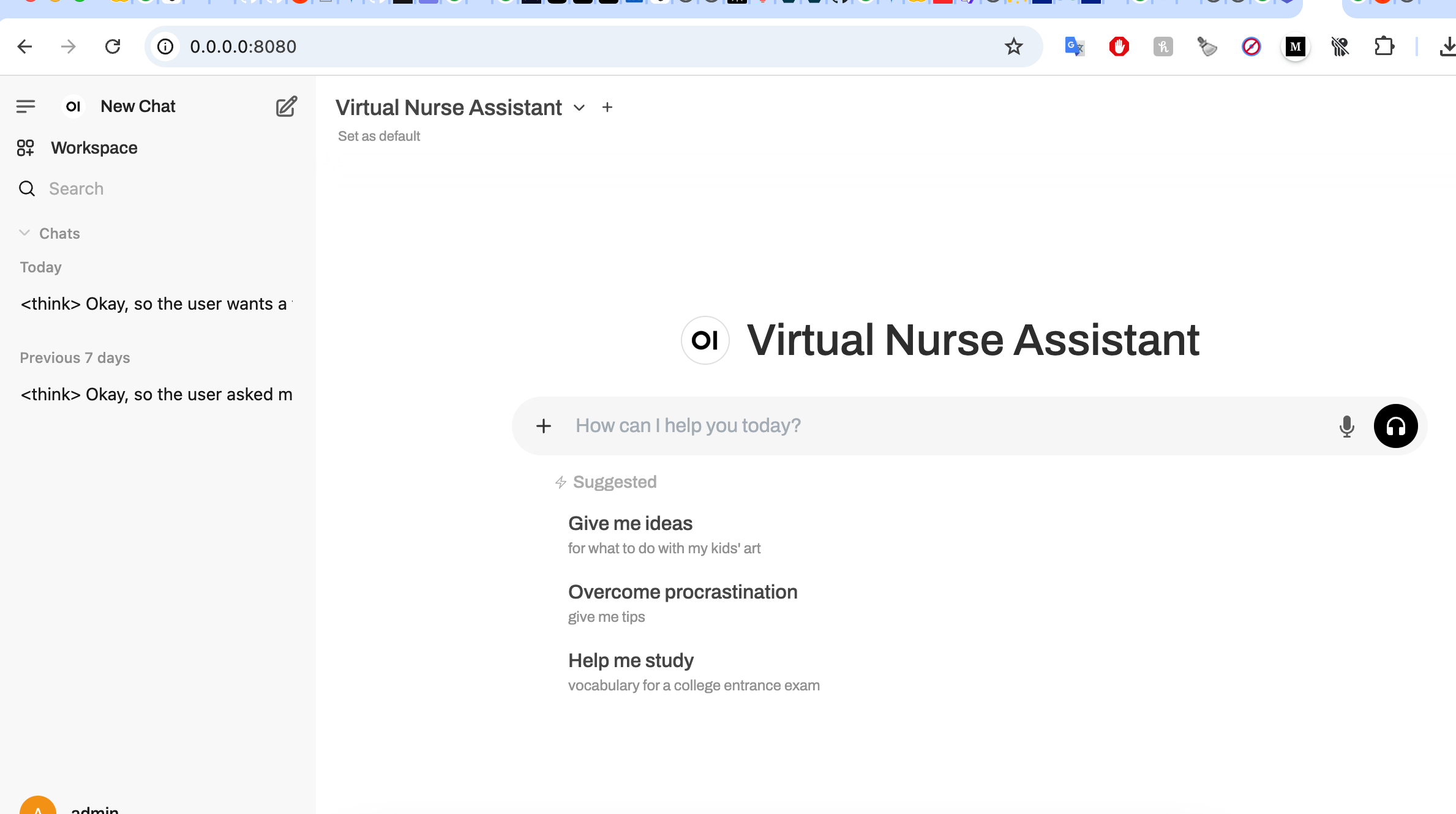
Task: Open Workspace via its grid icon
Action: [26, 147]
